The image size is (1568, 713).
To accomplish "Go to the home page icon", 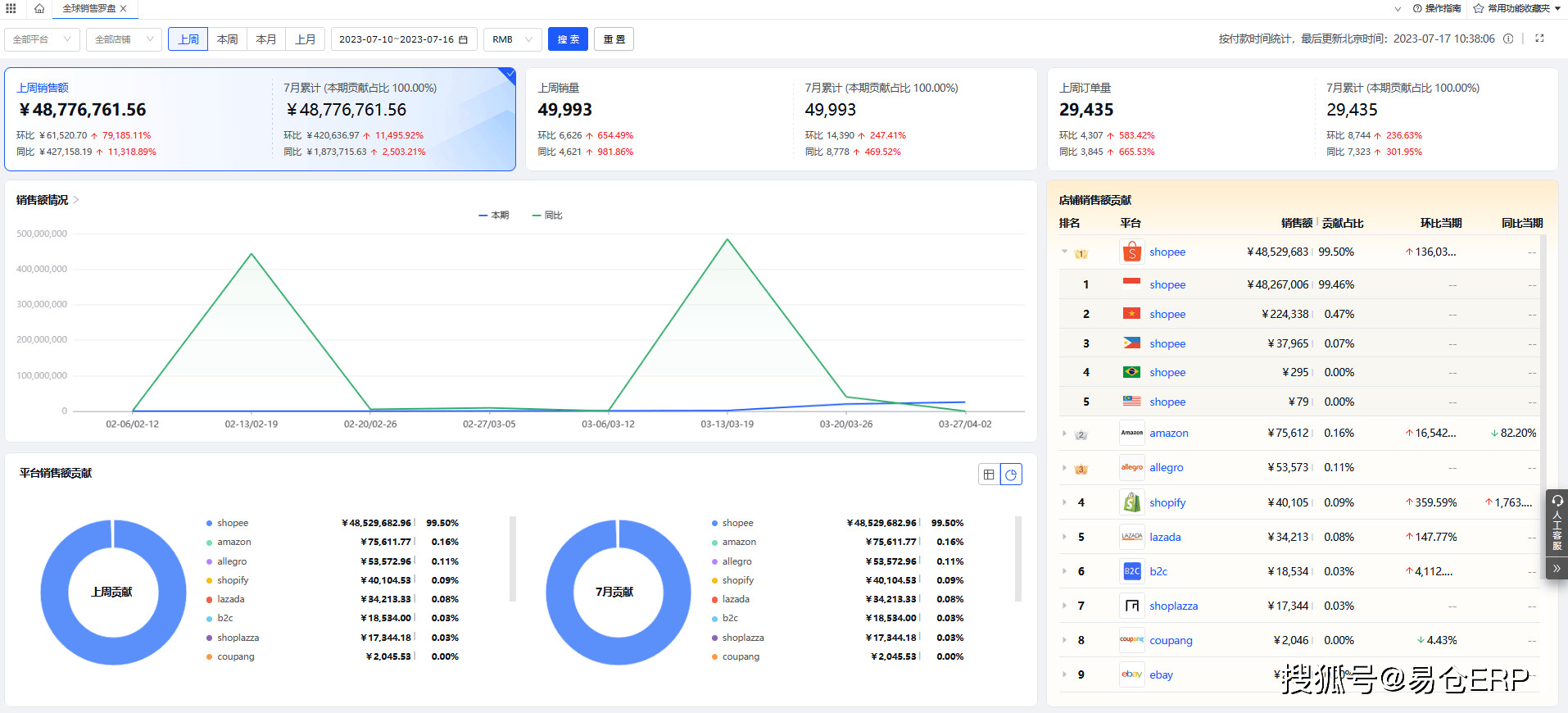I will pyautogui.click(x=39, y=8).
